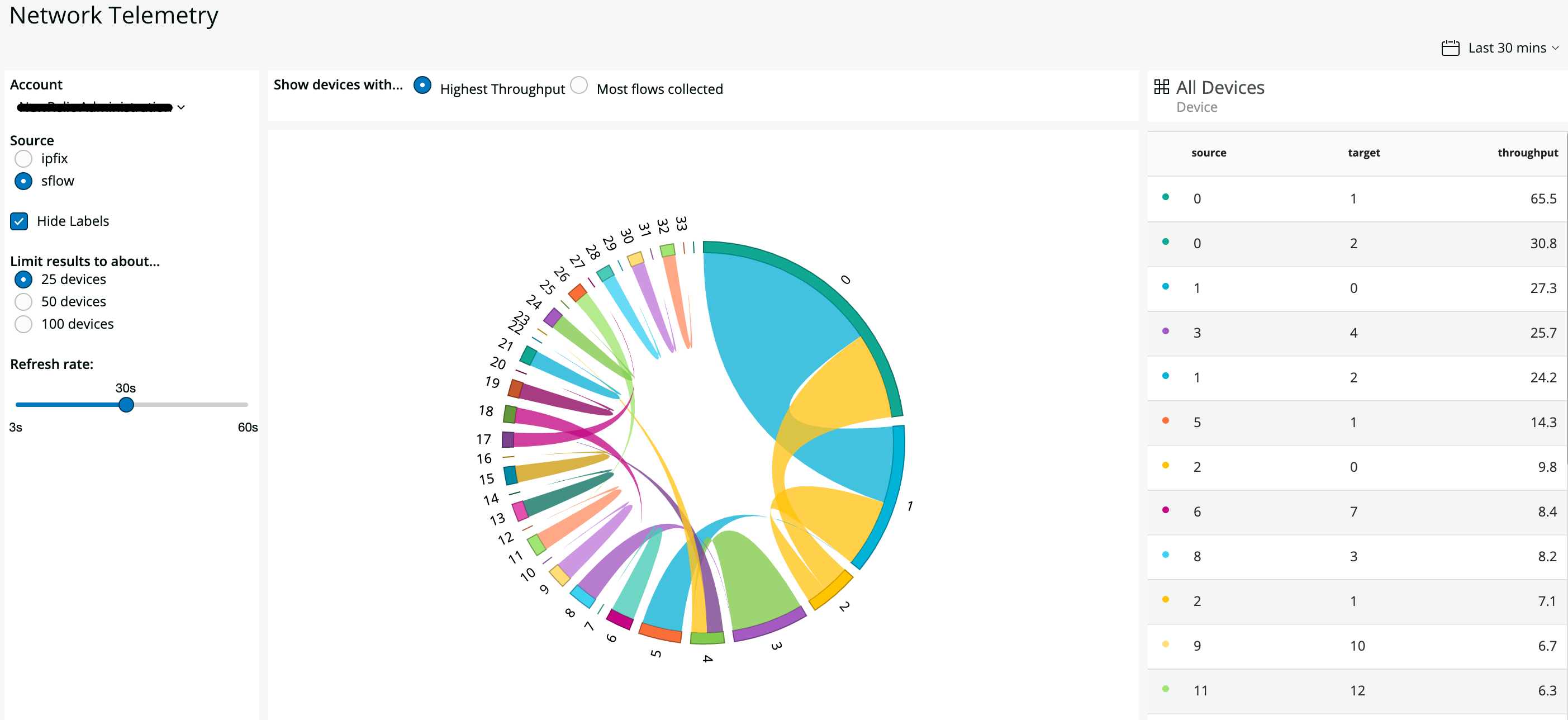This screenshot has height=720, width=1568.
Task: Sort table by source column header
Action: (1208, 153)
